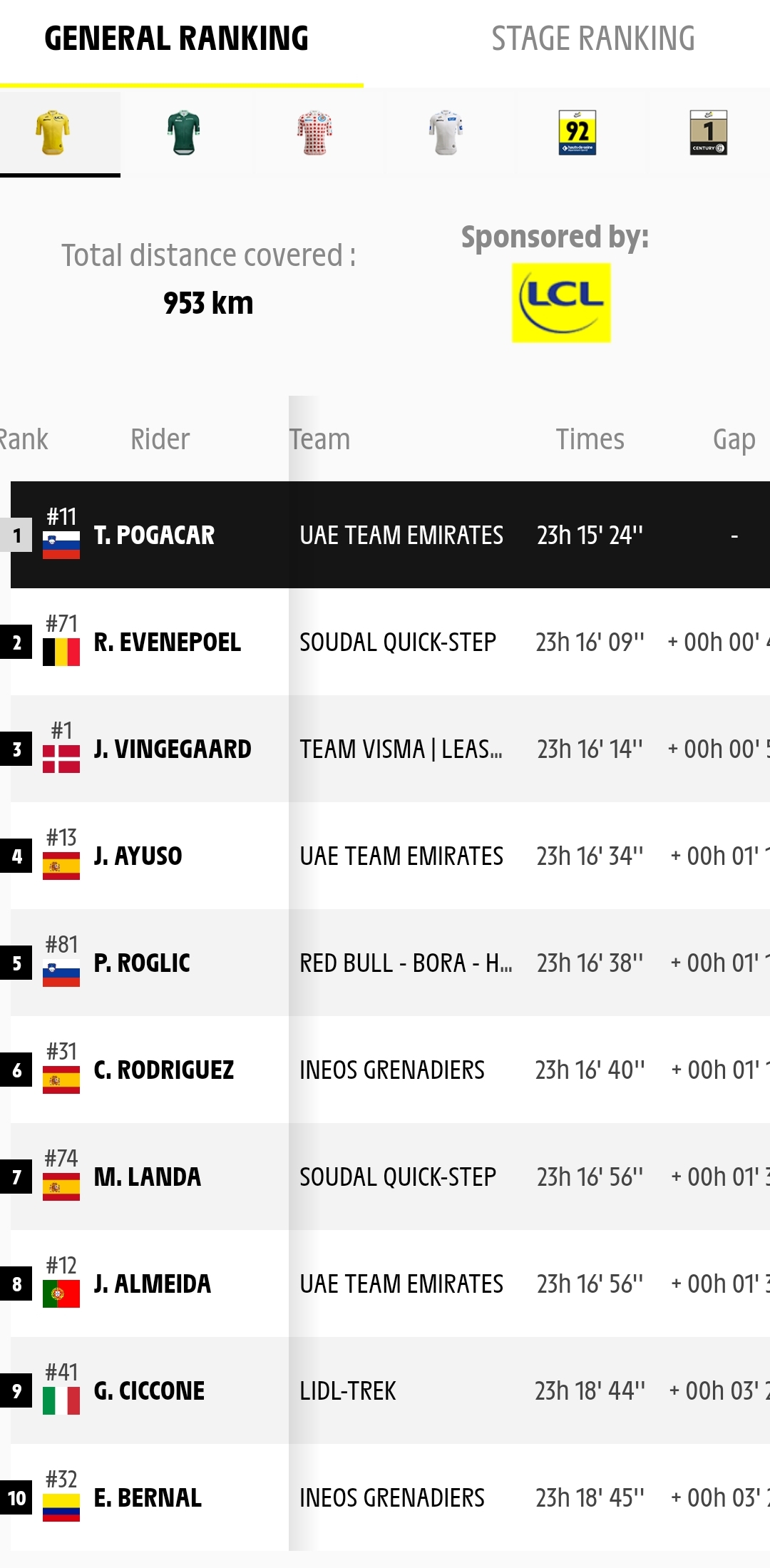Select the white young rider jersey
This screenshot has width=770, height=1568.
[446, 132]
